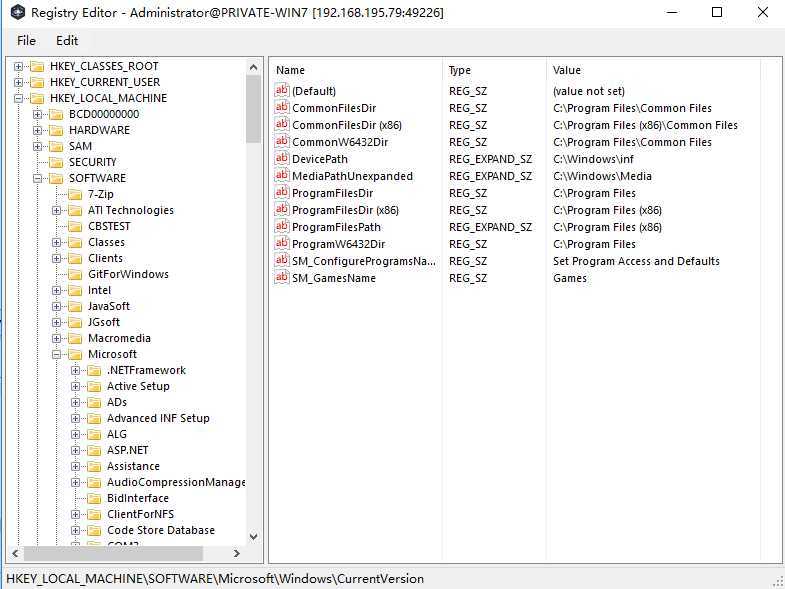This screenshot has height=589, width=785.
Task: Click the tree scroll up arrow
Action: [x=253, y=68]
